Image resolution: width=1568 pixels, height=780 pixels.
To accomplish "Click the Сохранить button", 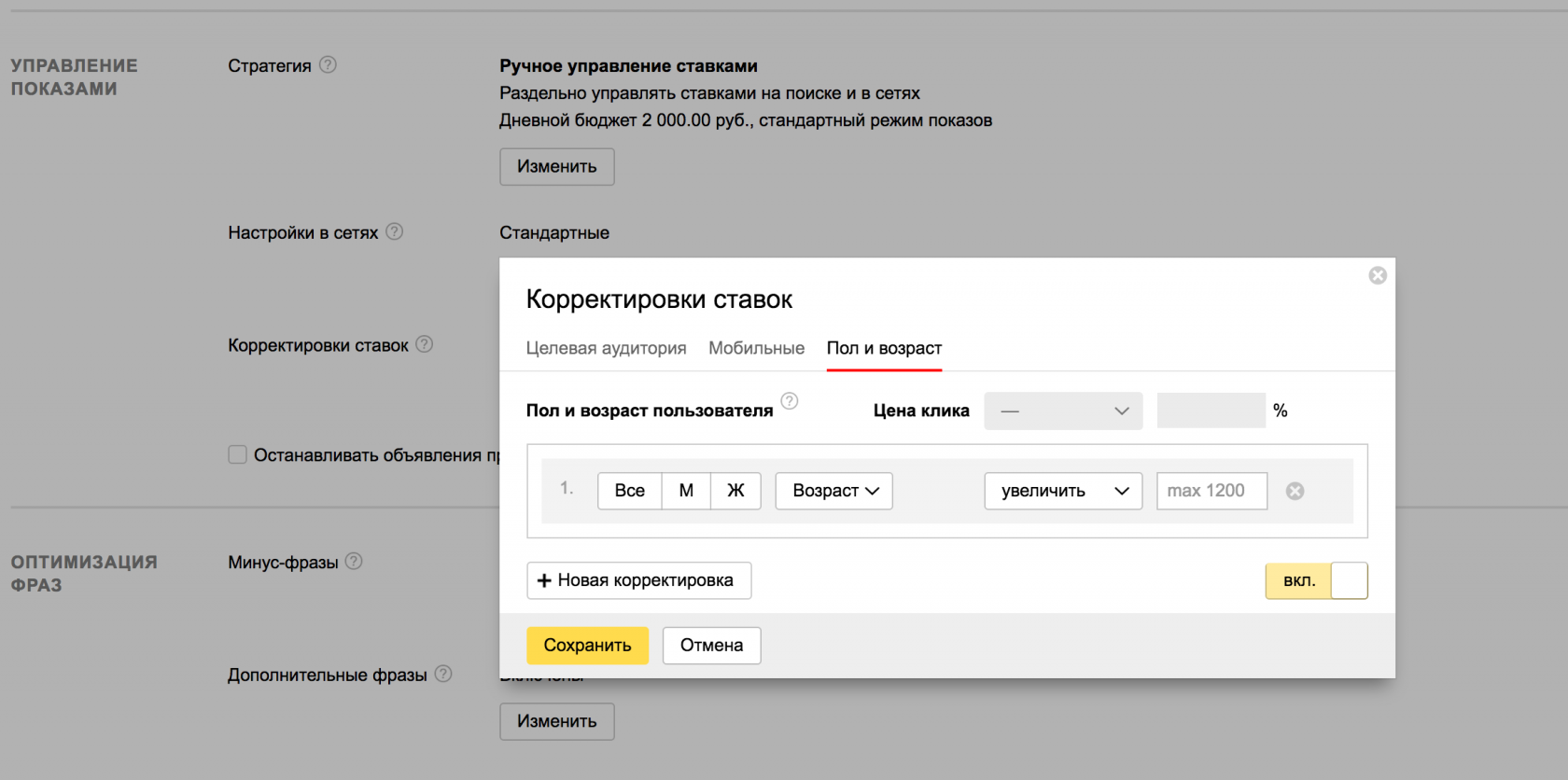I will coord(587,646).
